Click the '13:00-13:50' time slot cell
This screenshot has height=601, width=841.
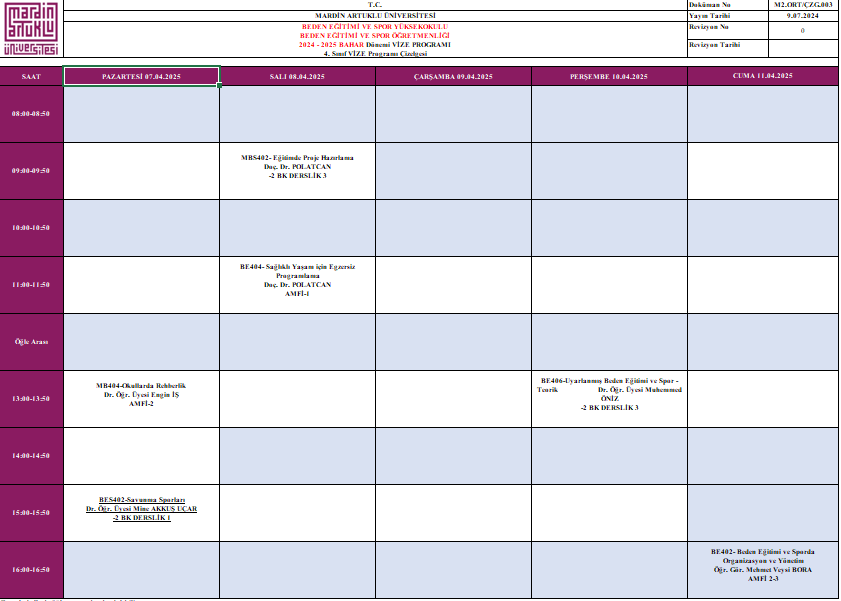(x=31, y=399)
